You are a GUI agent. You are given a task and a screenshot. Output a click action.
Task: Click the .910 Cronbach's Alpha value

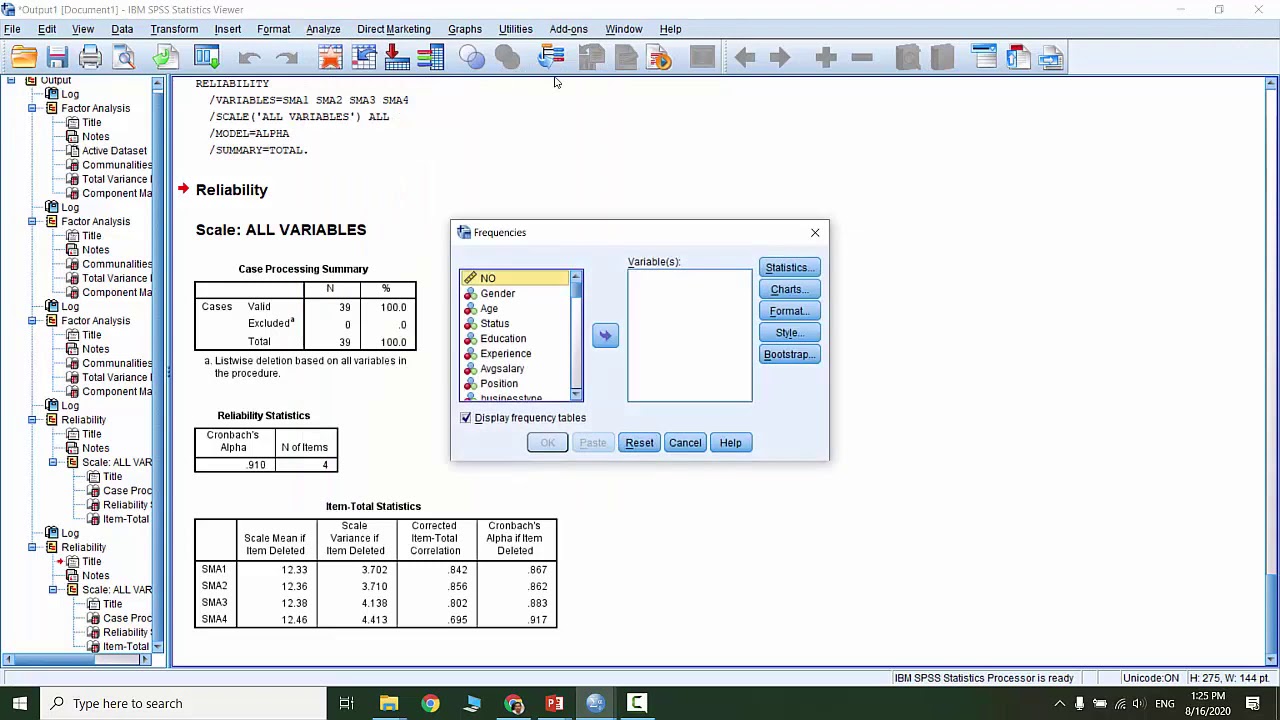coord(257,465)
